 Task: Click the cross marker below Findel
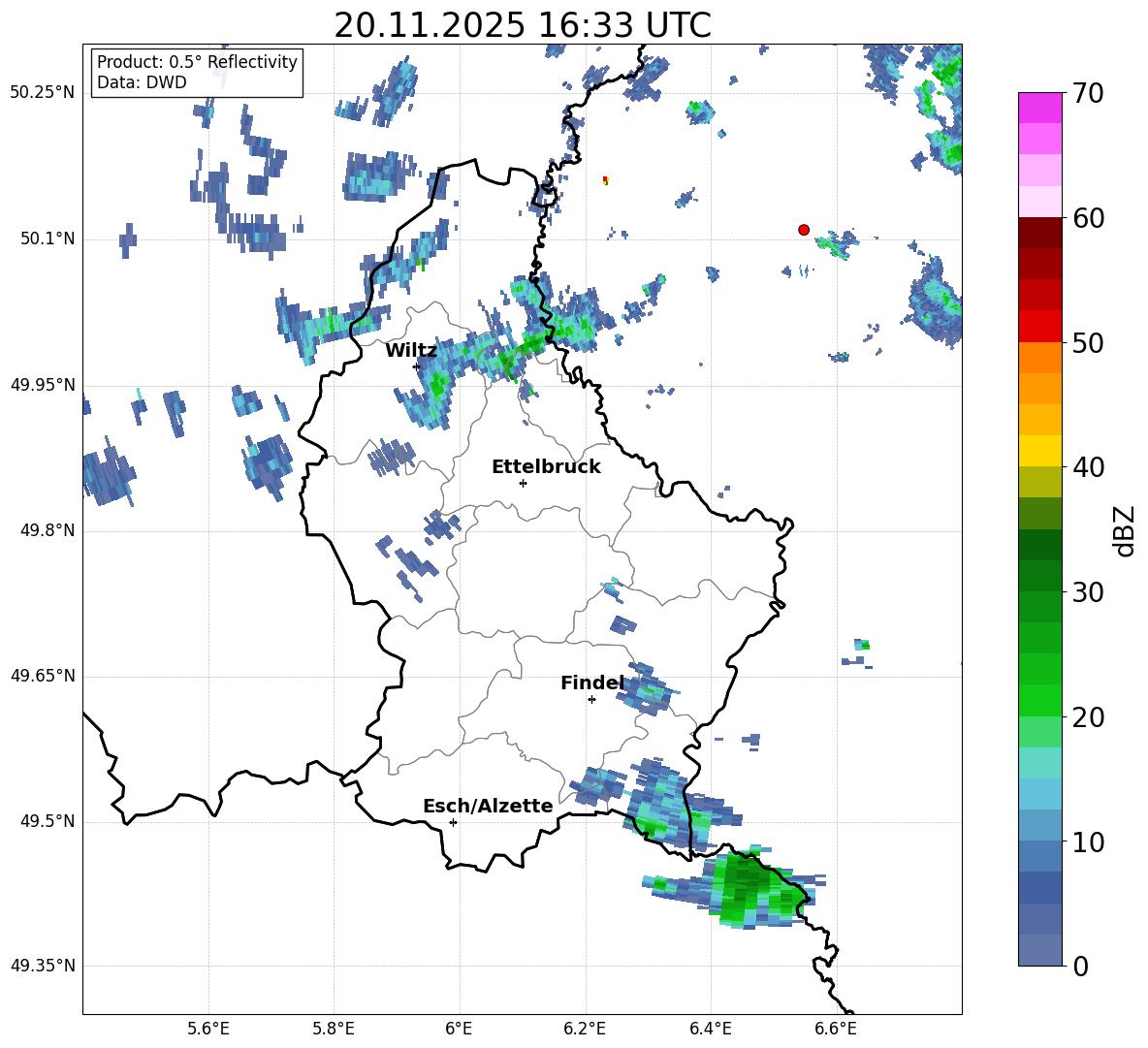click(591, 700)
